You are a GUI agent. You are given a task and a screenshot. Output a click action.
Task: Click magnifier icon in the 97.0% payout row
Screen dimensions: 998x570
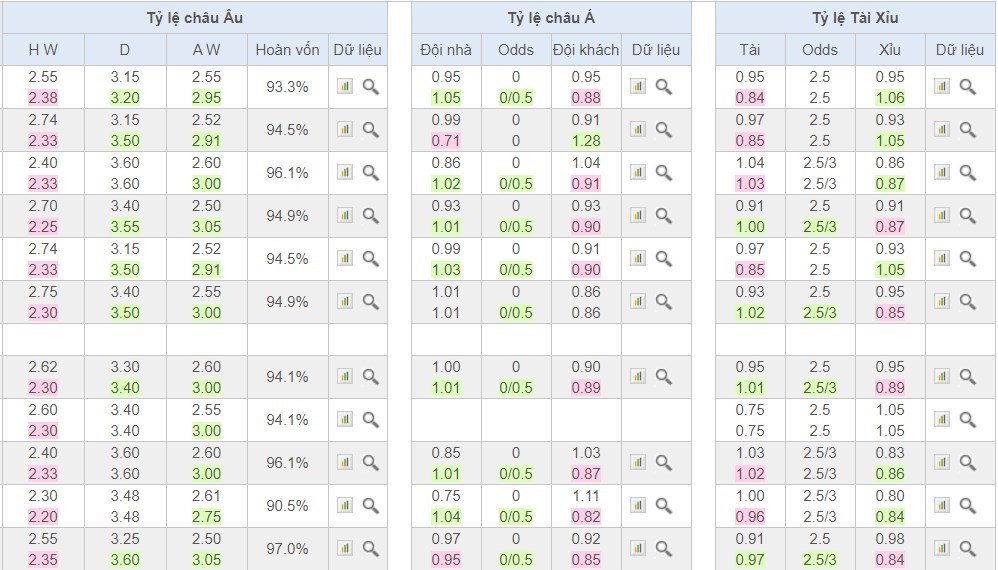[371, 548]
